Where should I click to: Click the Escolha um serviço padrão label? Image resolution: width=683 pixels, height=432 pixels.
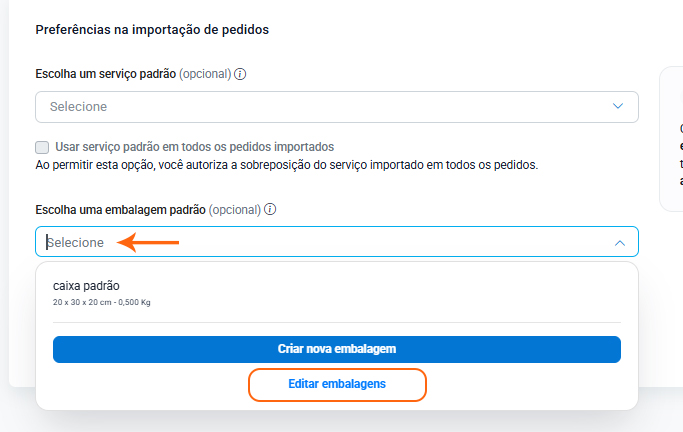tap(105, 74)
